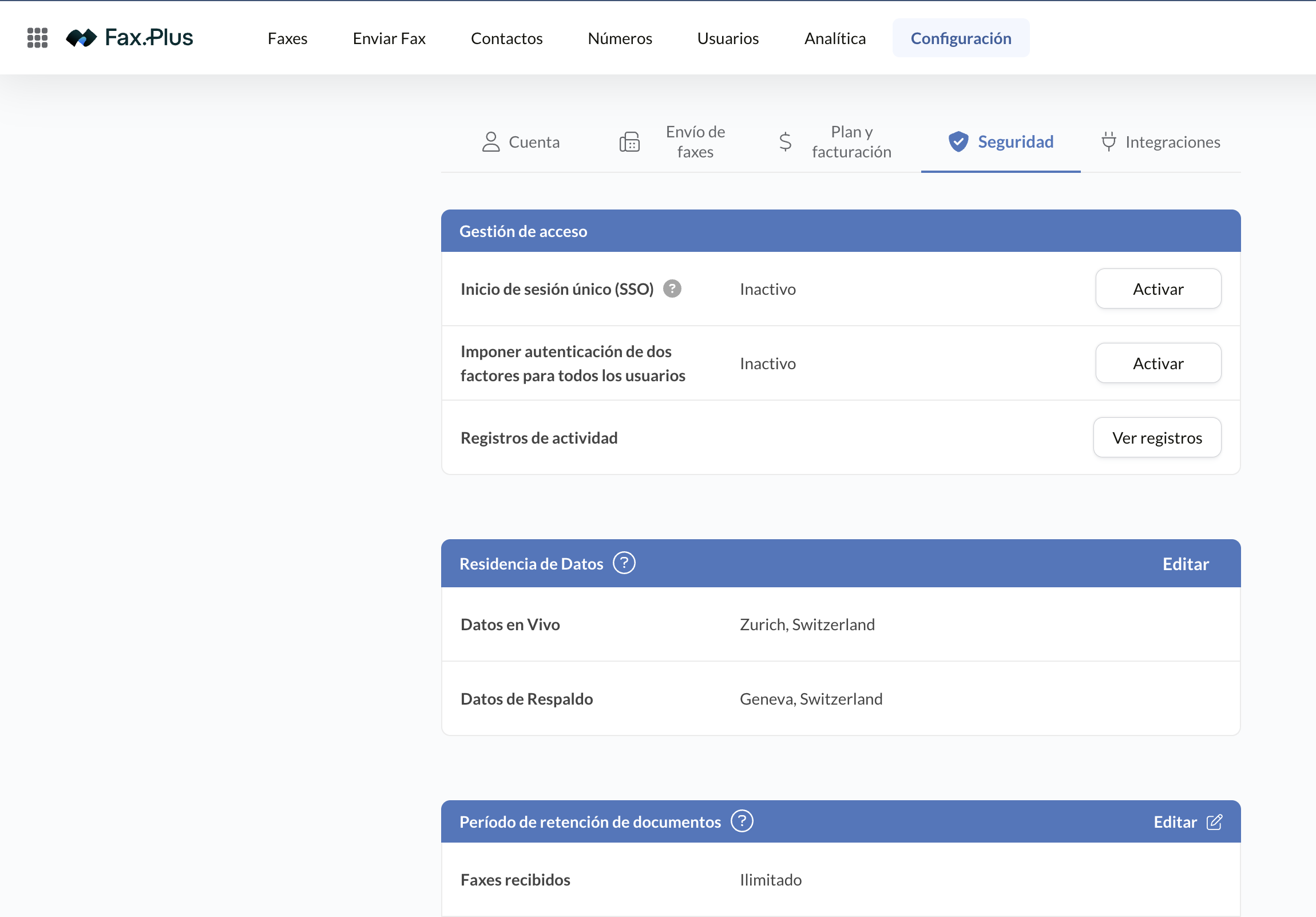The image size is (1316, 917).
Task: Click the Datos en Vivo label
Action: pos(510,624)
